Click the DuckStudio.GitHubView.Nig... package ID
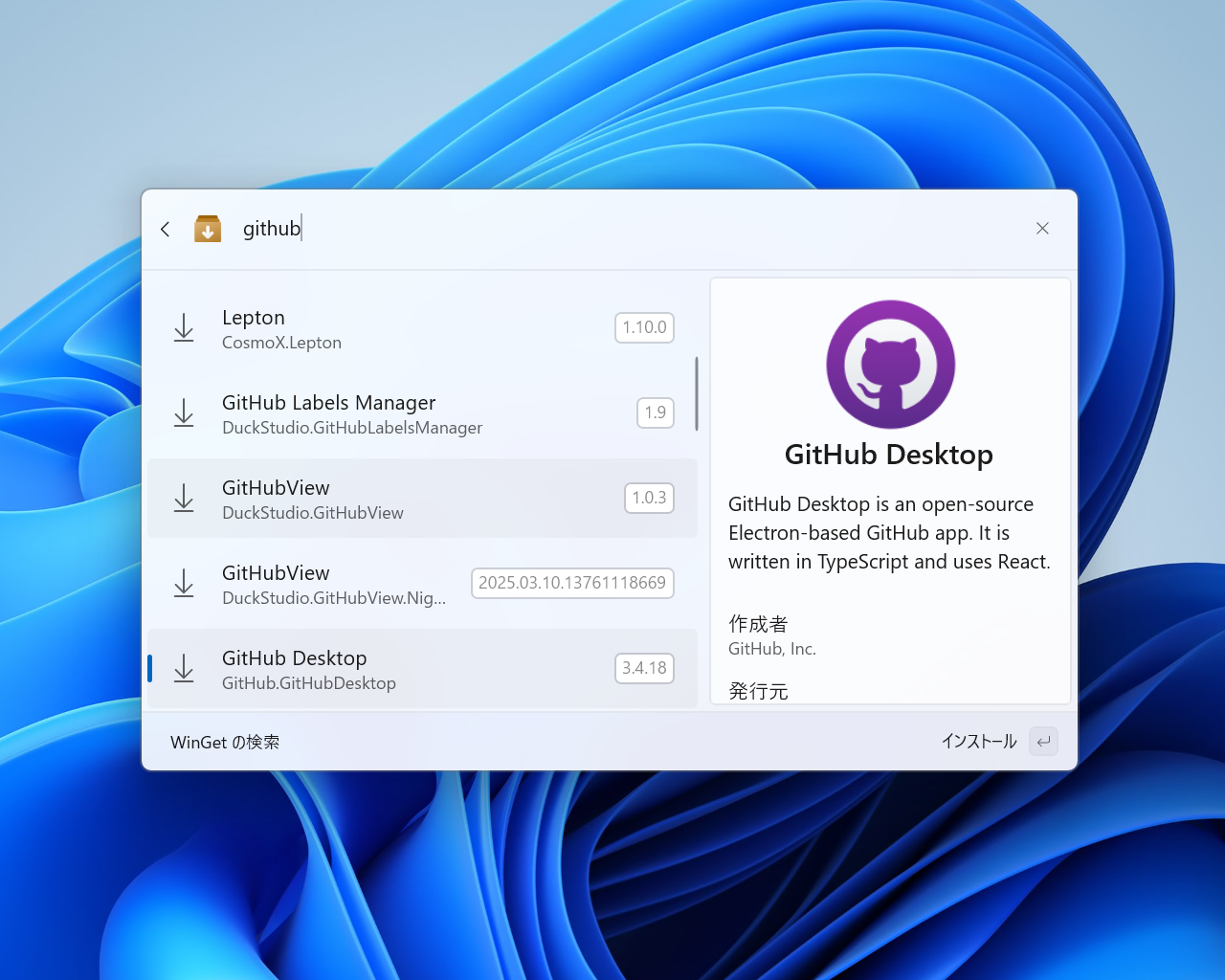This screenshot has height=980, width=1225. [x=334, y=598]
